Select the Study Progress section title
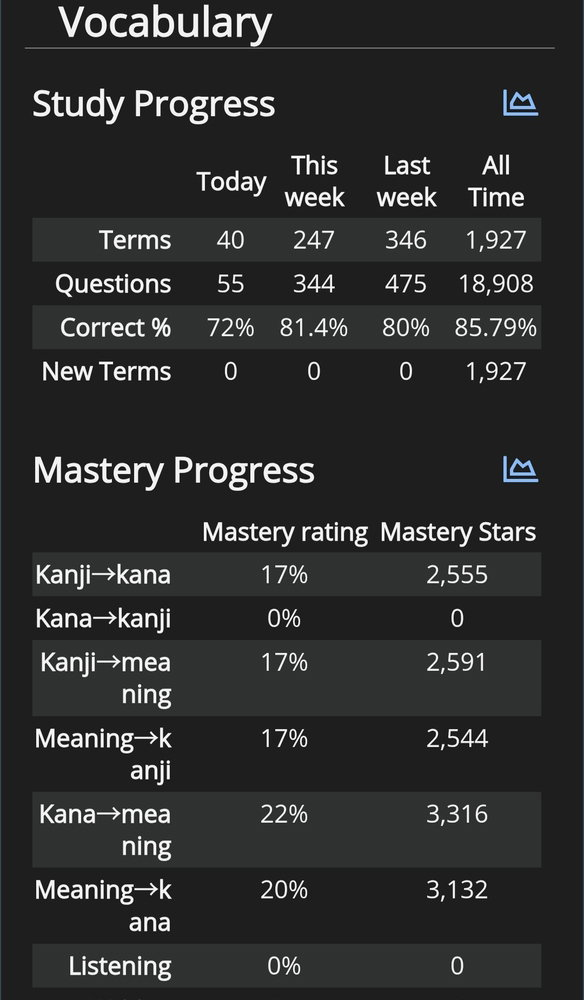Viewport: 584px width, 1000px height. point(154,104)
